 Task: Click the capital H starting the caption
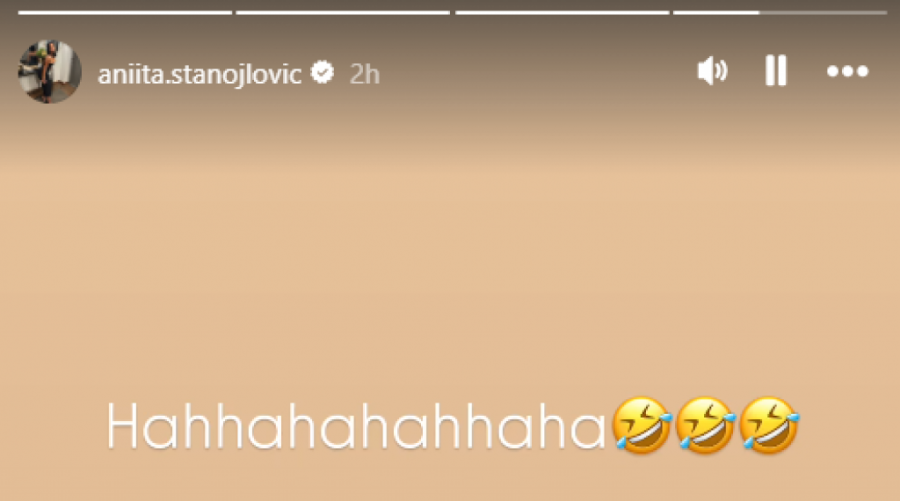coord(123,427)
